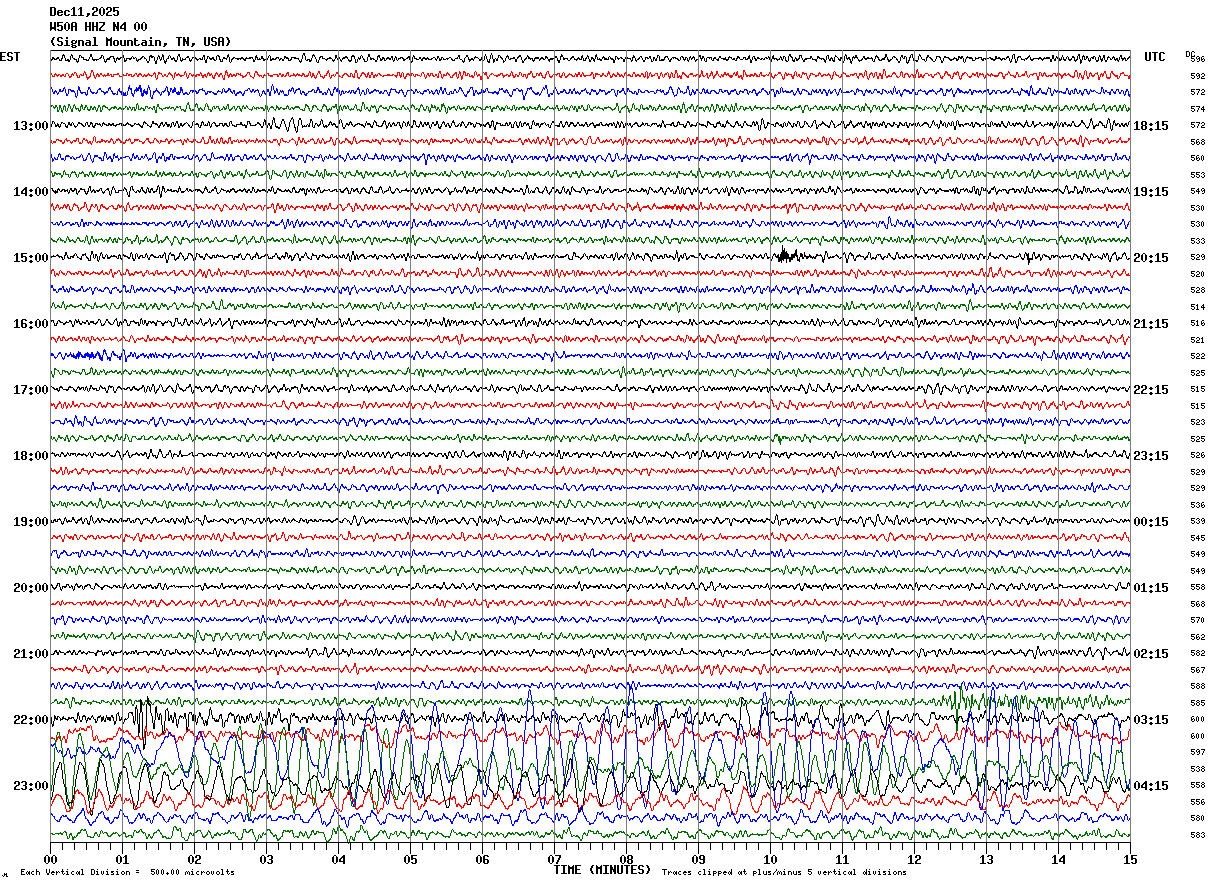Click the Each Vertical Division scale note
This screenshot has height=886, width=1210.
(x=127, y=872)
